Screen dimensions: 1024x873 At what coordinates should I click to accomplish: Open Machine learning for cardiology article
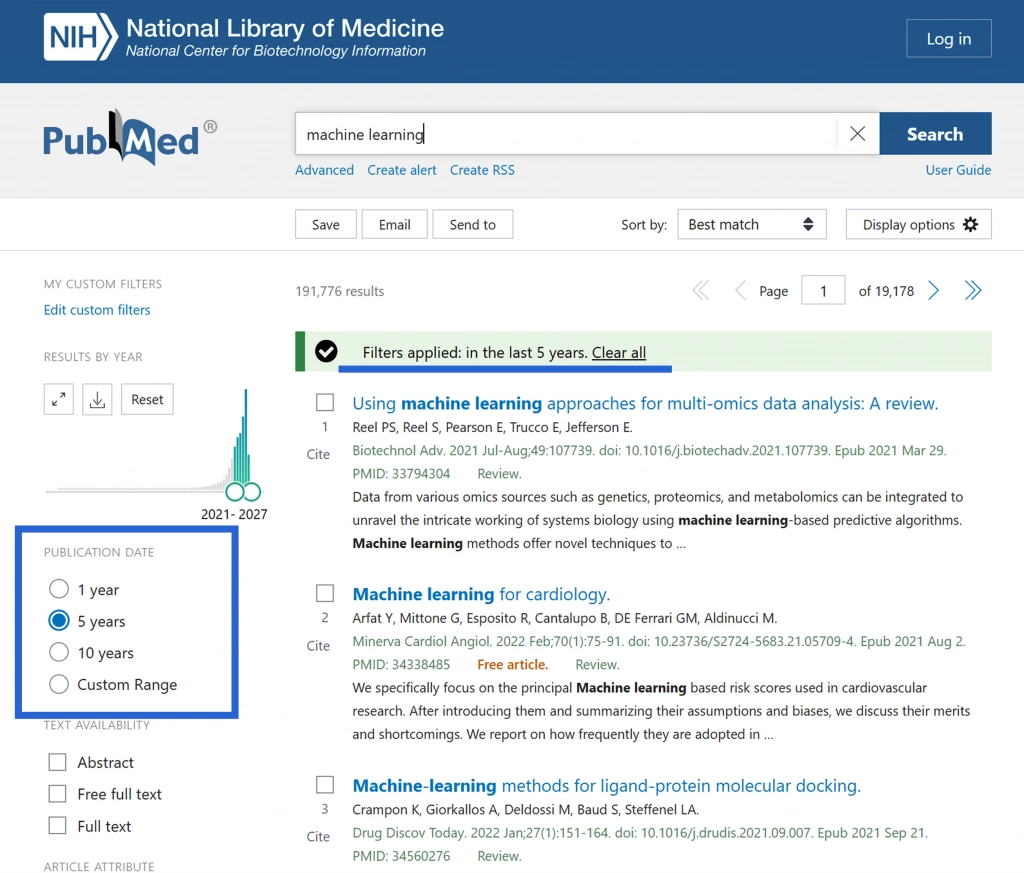tap(481, 594)
